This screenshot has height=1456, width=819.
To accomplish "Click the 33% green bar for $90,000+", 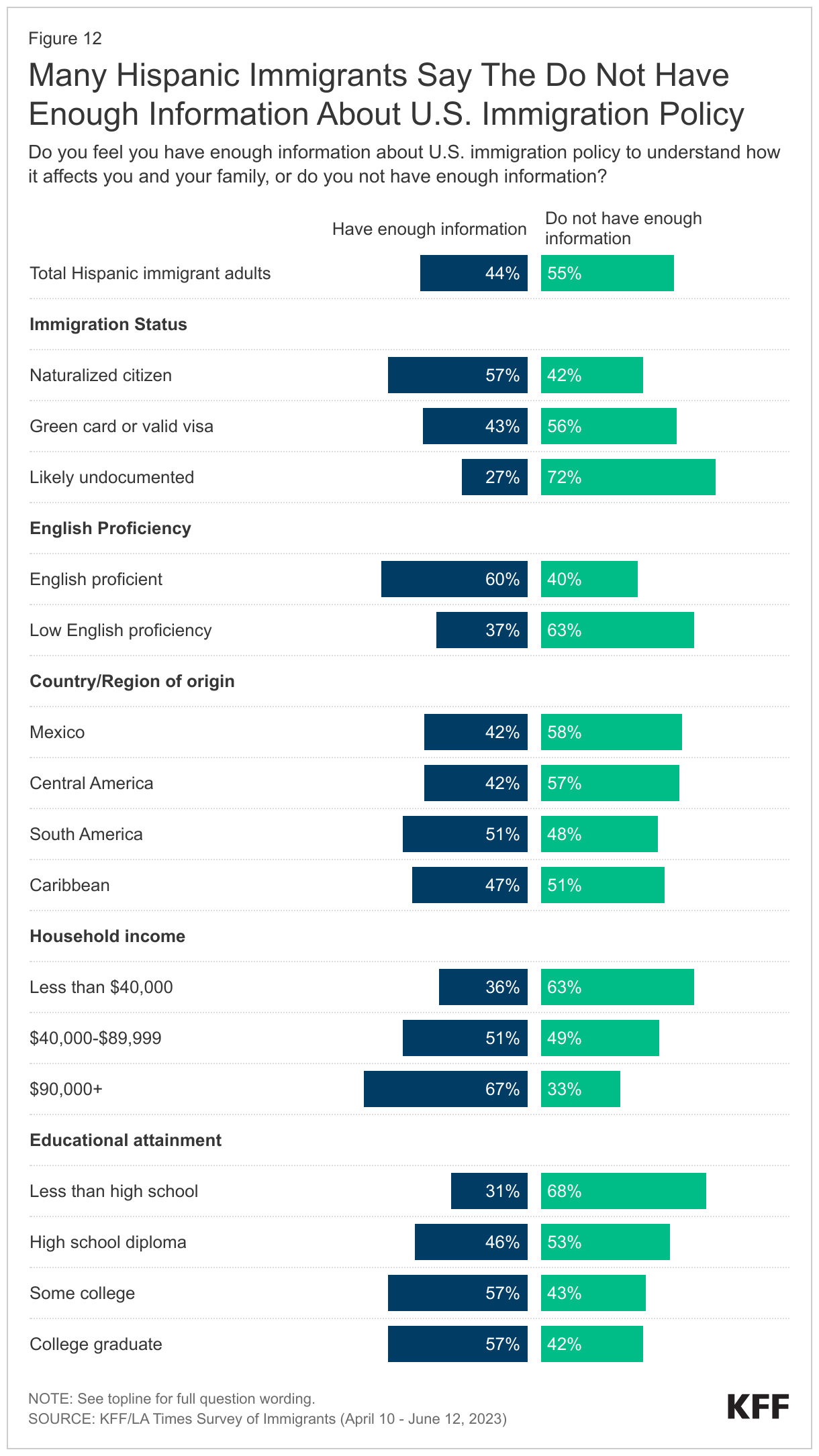I will click(580, 1089).
